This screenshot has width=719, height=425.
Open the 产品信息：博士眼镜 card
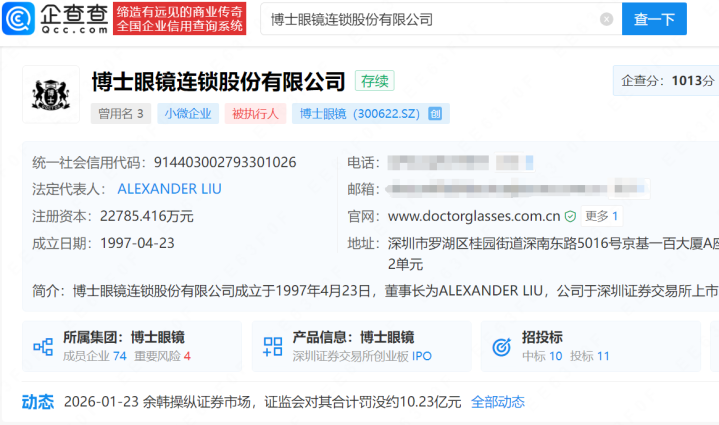362,346
